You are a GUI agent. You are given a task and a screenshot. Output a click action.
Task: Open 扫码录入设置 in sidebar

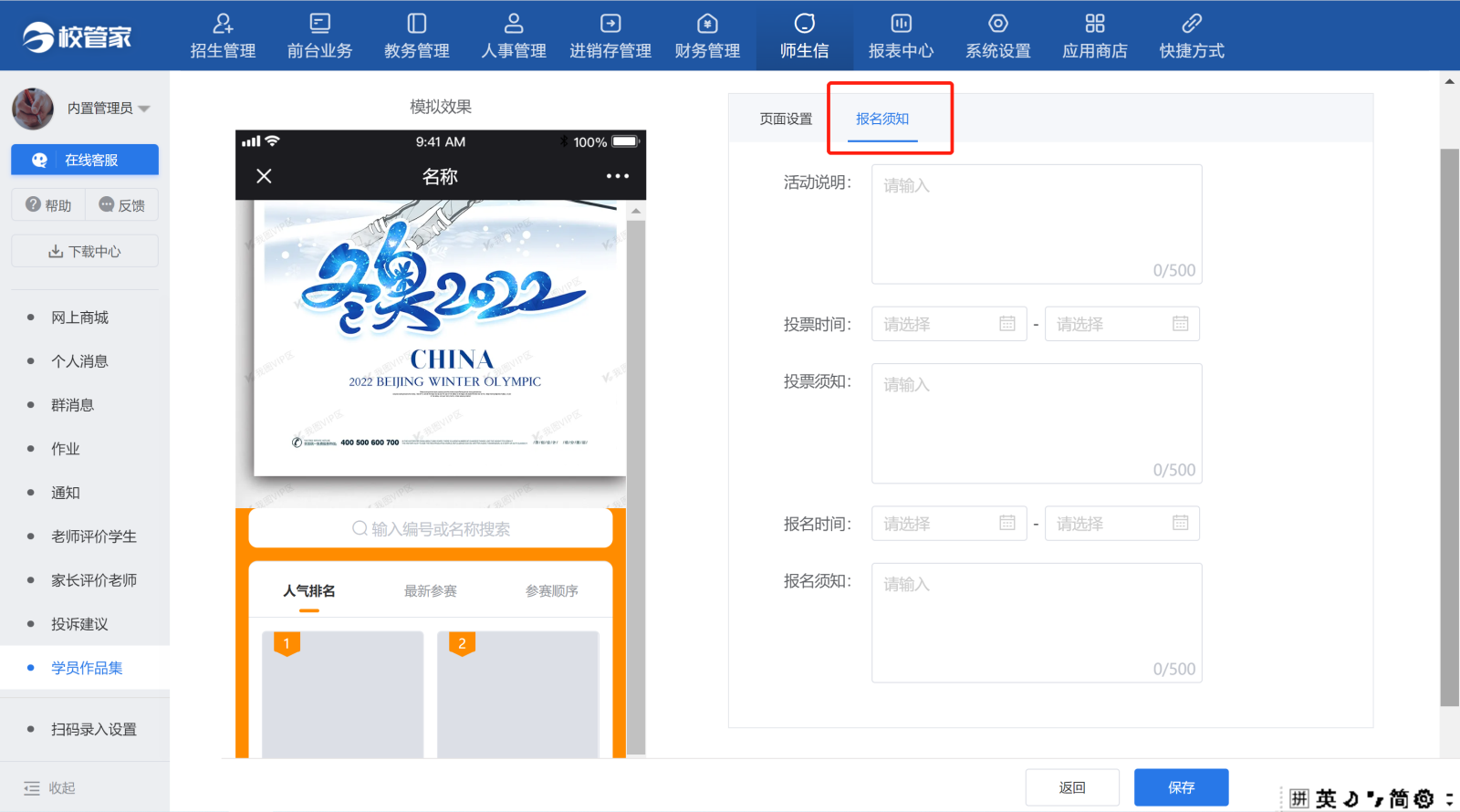coord(93,730)
